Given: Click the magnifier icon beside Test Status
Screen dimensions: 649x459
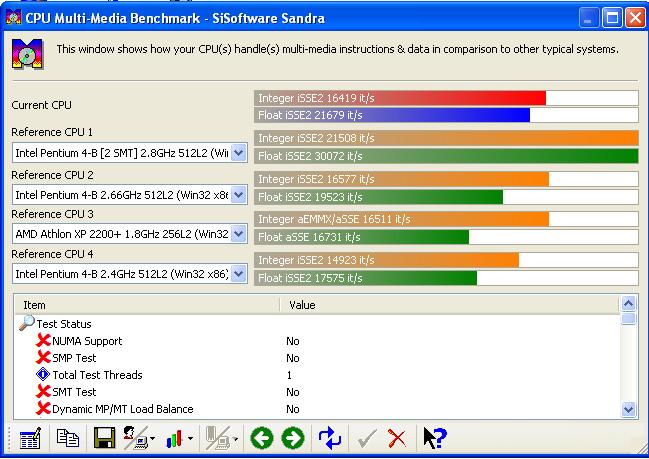Looking at the screenshot, I should tap(26, 323).
